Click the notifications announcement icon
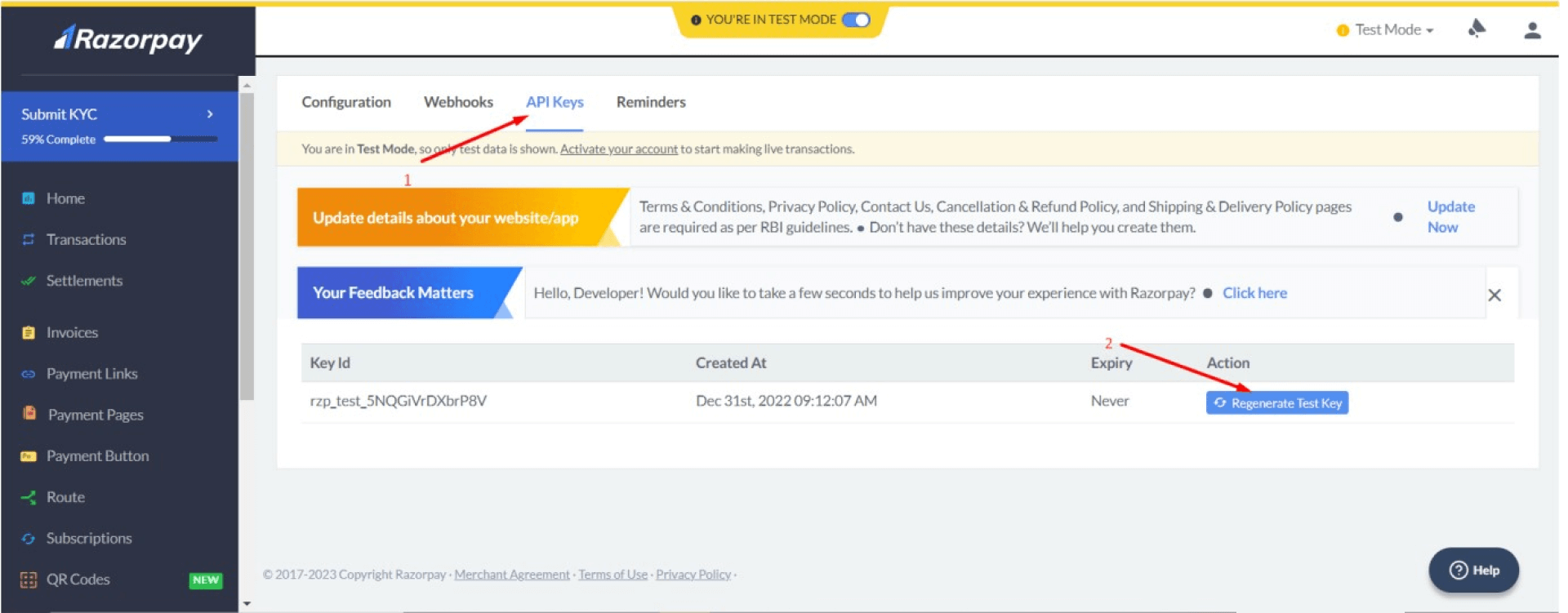This screenshot has height=613, width=1568. [1476, 29]
